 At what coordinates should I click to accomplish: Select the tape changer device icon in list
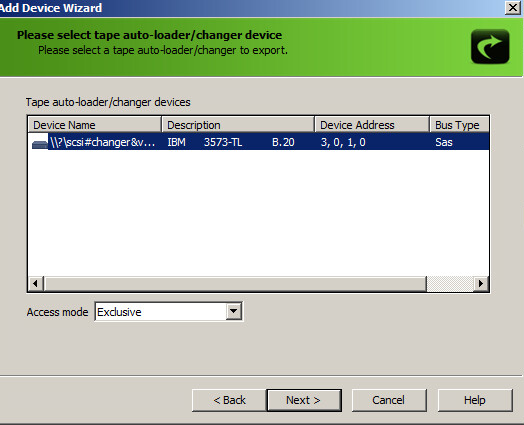[40, 144]
